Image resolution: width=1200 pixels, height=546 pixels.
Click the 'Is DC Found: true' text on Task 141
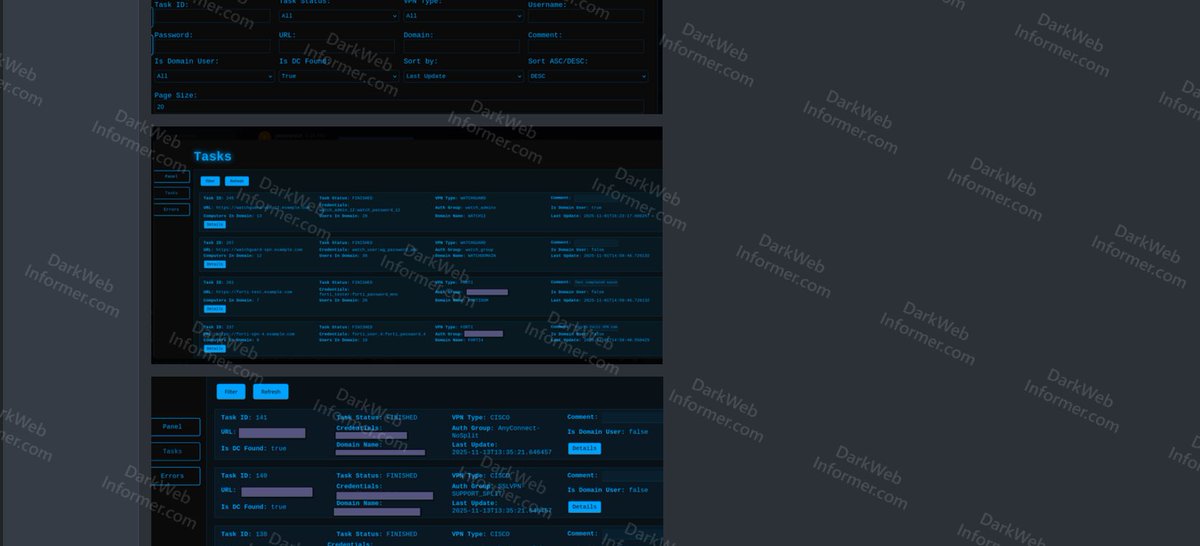coord(254,448)
